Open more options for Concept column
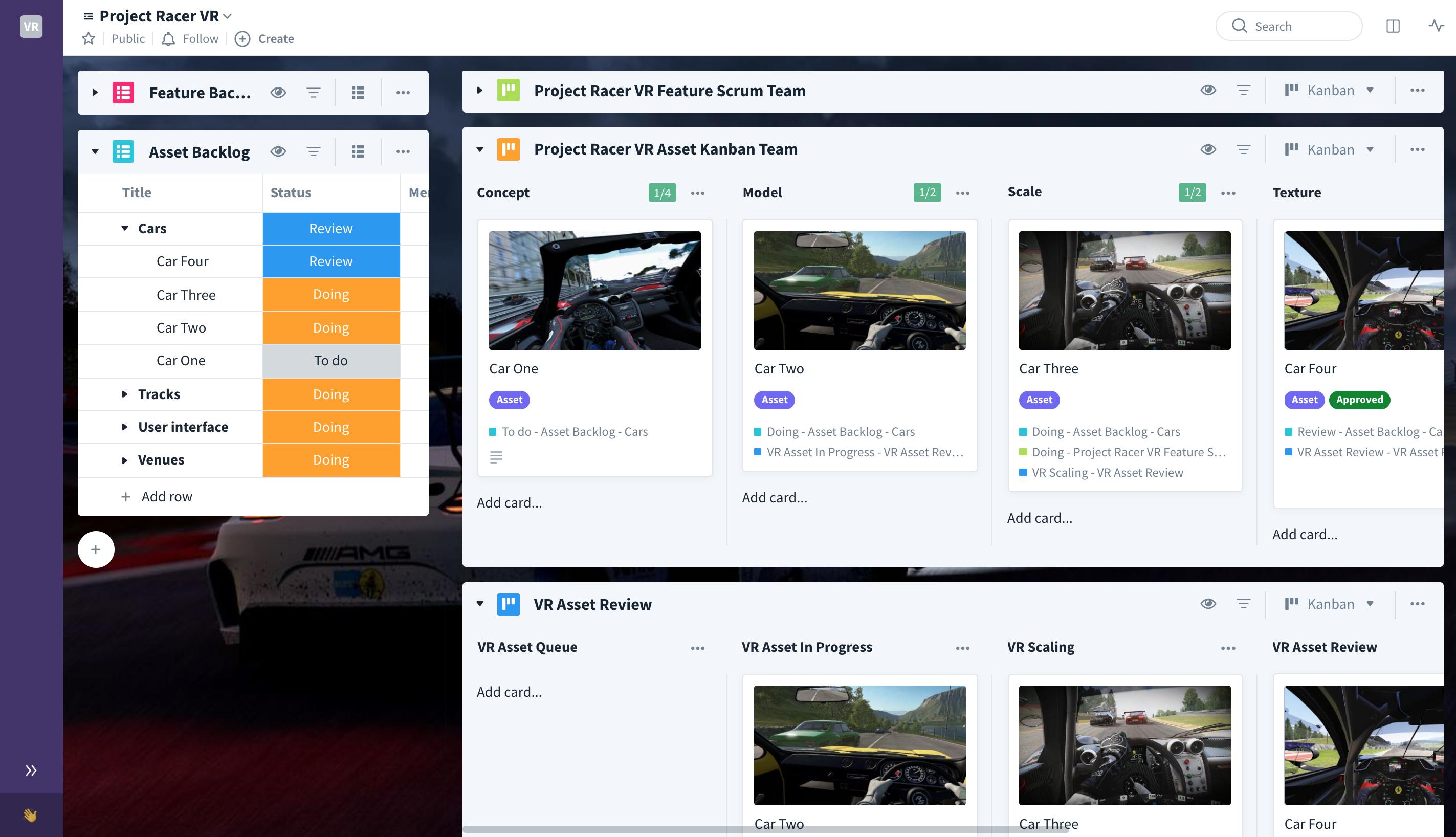The height and width of the screenshot is (837, 1456). point(697,193)
